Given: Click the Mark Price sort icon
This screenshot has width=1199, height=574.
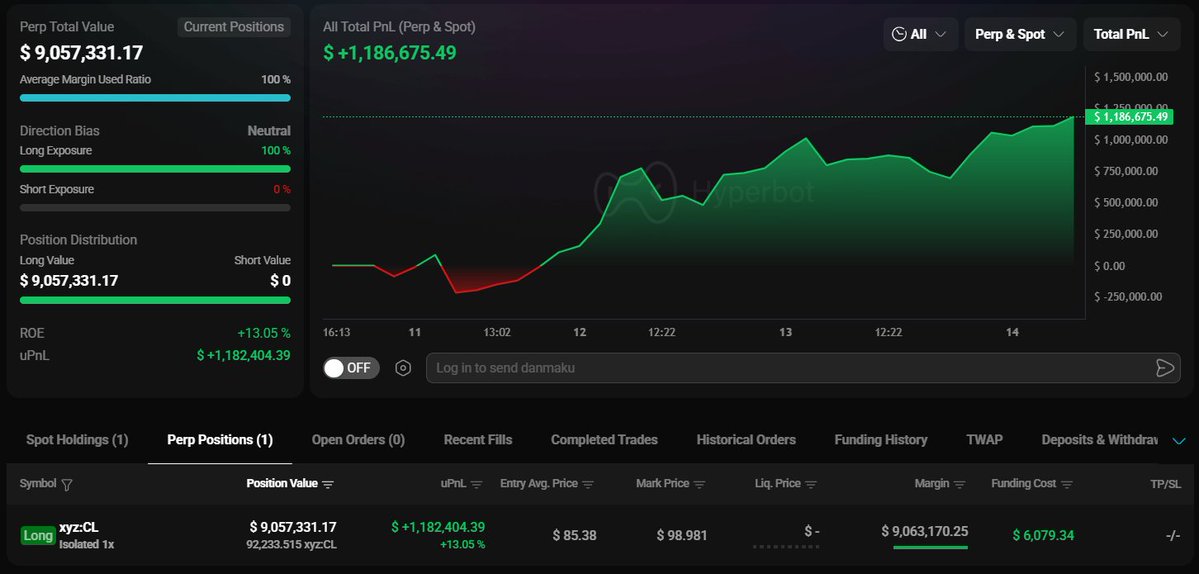Looking at the screenshot, I should 699,485.
